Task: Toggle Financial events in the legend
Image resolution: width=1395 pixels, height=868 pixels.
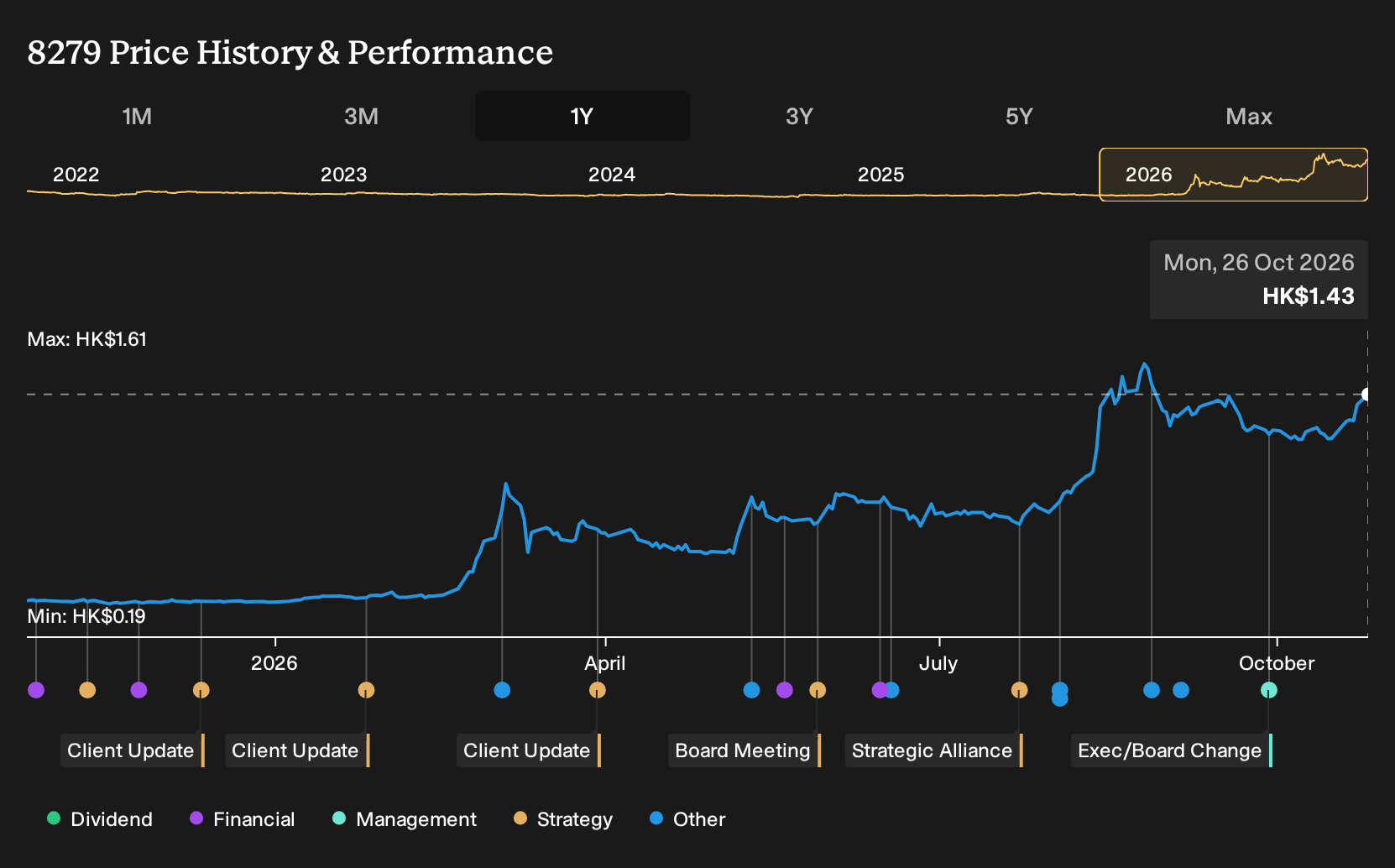Action: coord(242,819)
